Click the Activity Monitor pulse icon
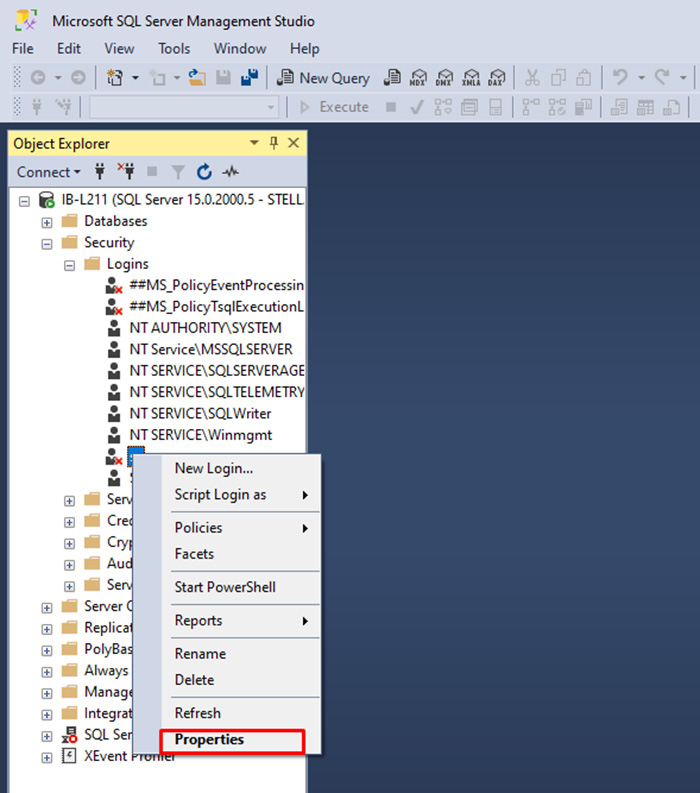 (x=231, y=172)
